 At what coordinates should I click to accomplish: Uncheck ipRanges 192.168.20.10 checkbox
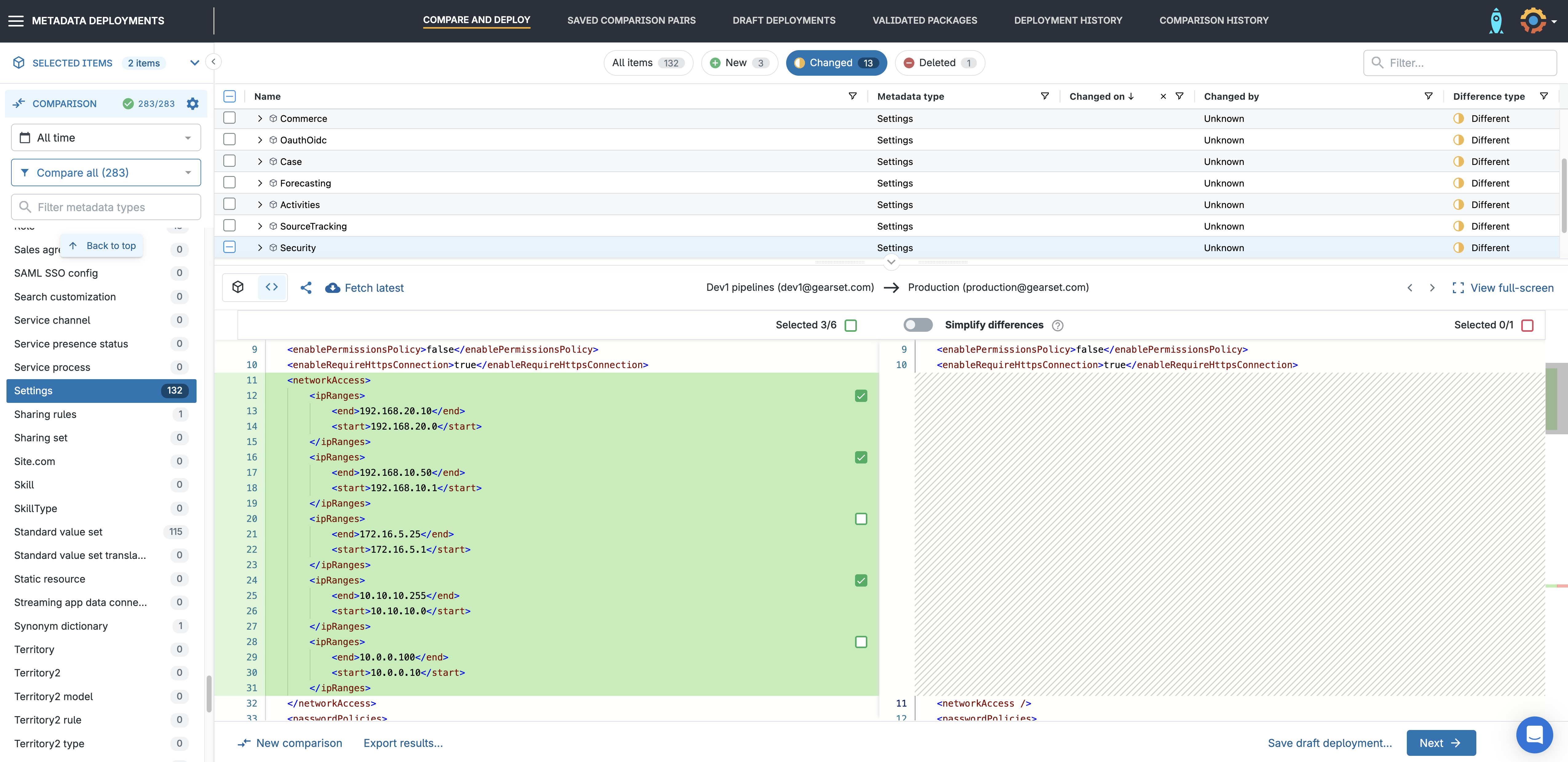click(861, 396)
